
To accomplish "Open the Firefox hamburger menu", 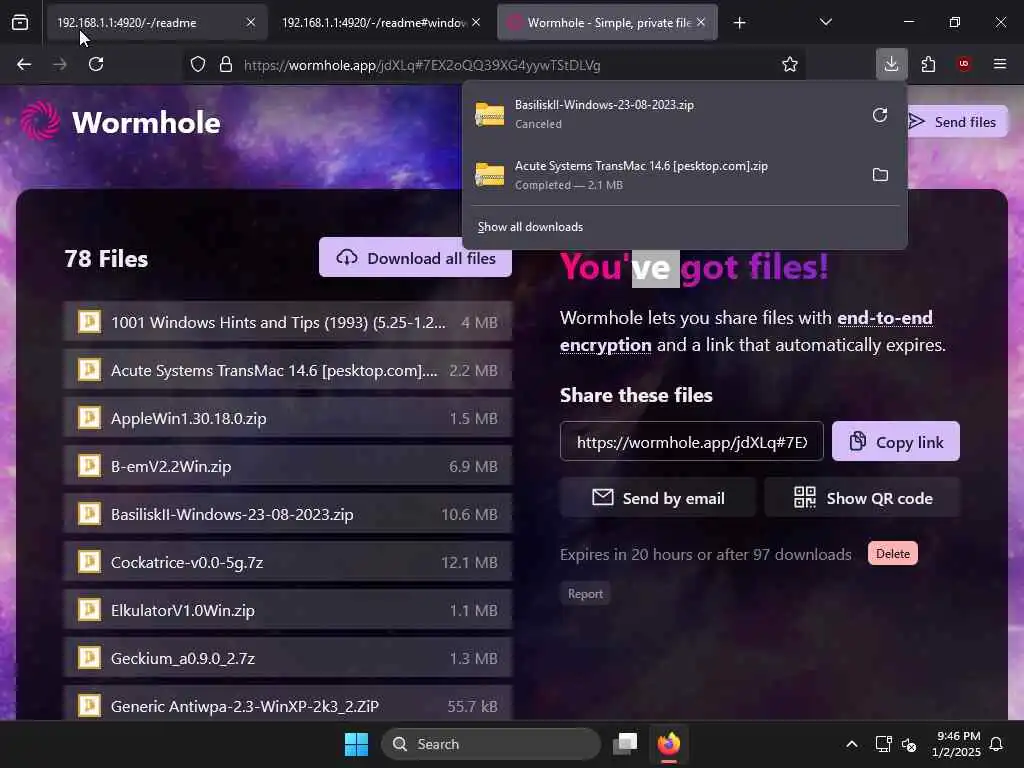I will tap(1000, 64).
